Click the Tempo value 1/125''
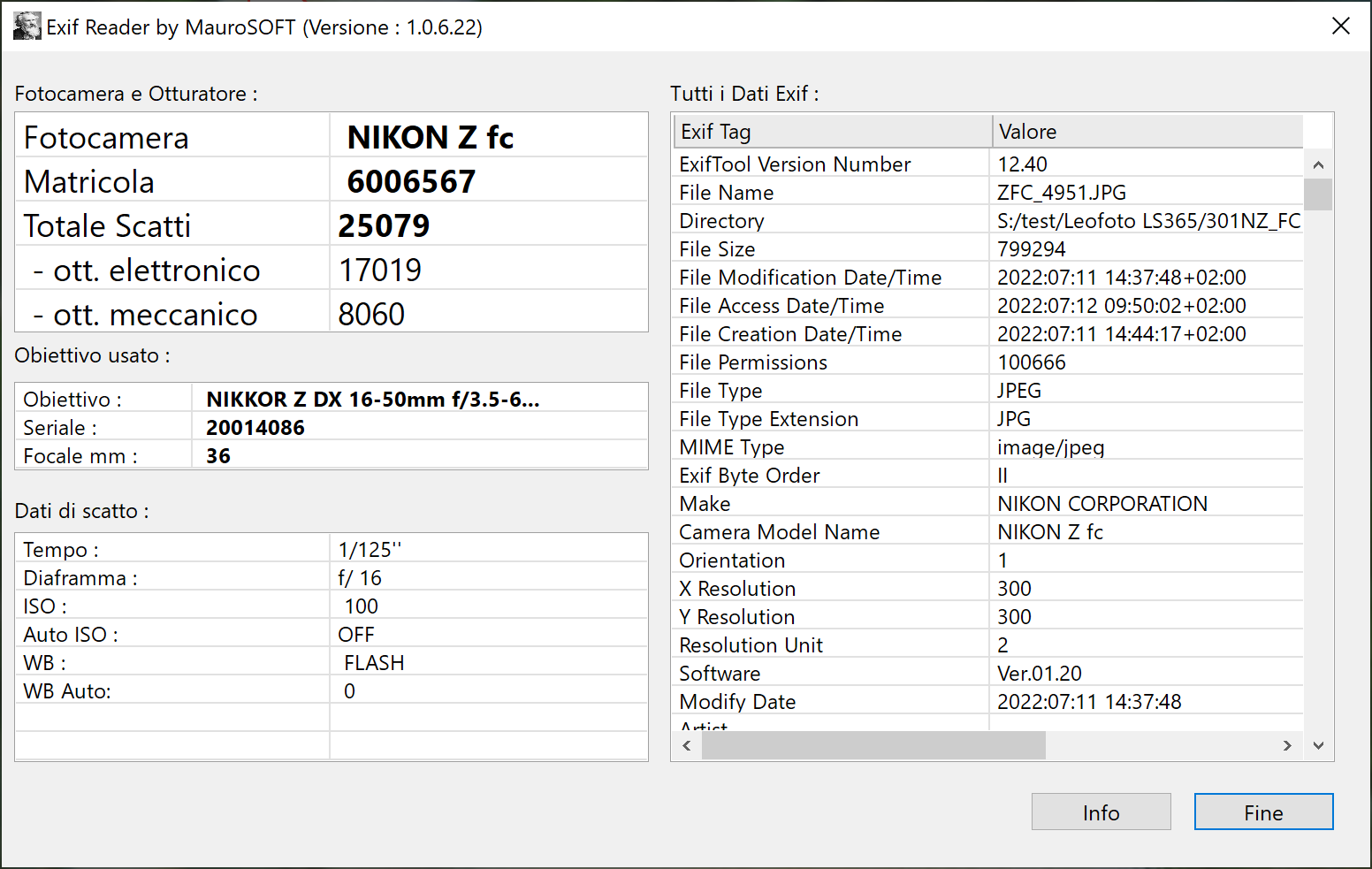Image resolution: width=1372 pixels, height=869 pixels. pos(370,550)
